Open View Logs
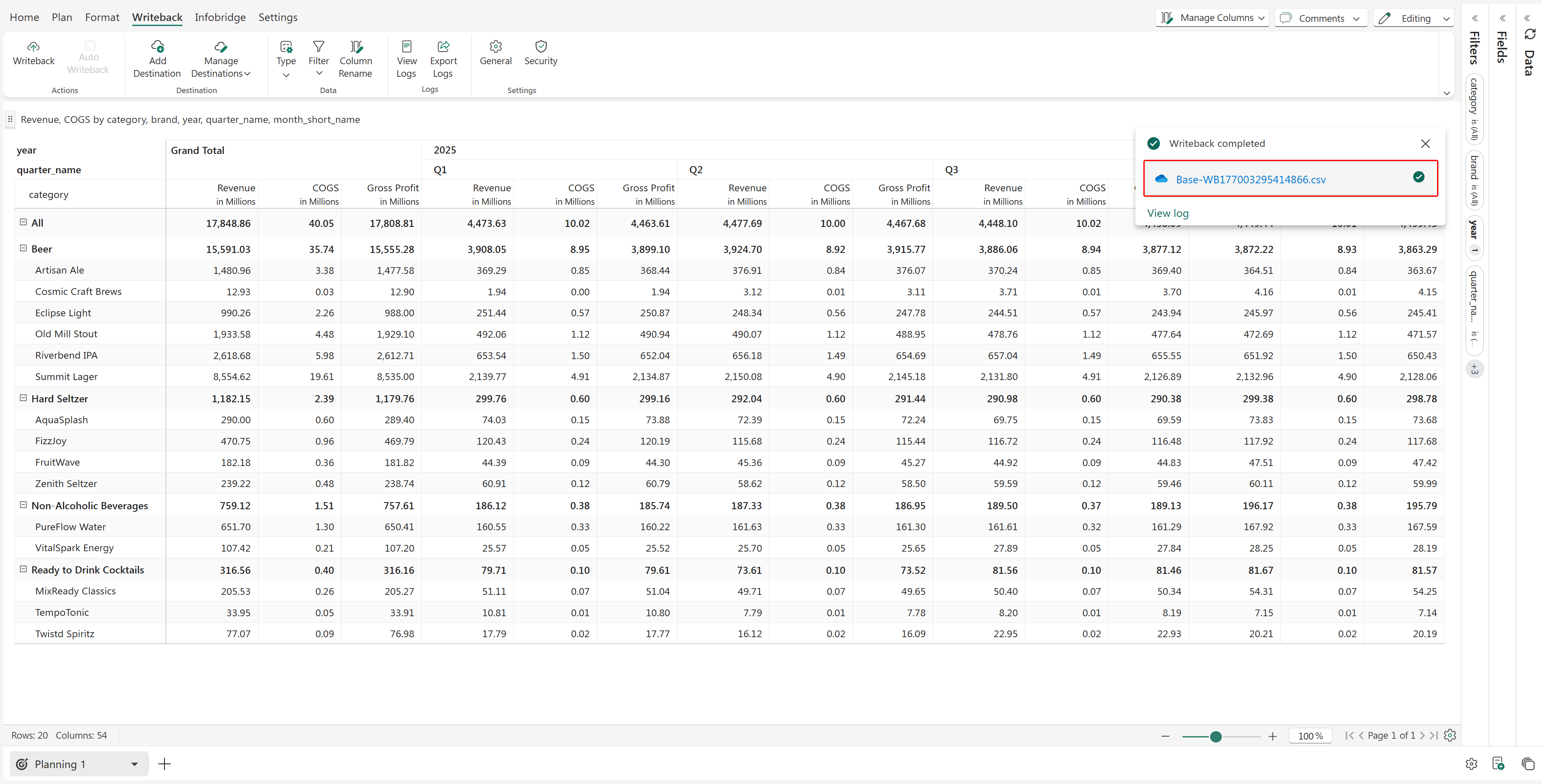1542x784 pixels. (x=407, y=47)
